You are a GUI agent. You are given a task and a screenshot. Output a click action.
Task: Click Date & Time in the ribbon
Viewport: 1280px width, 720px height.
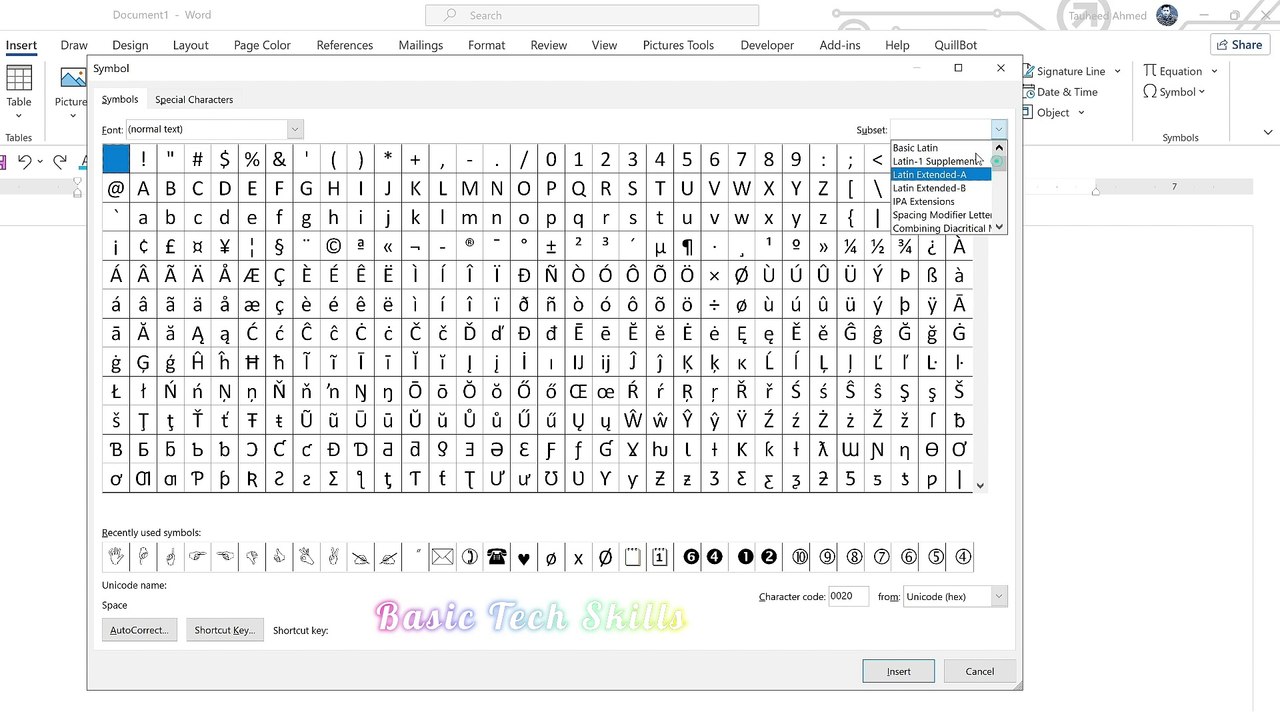pos(1060,92)
